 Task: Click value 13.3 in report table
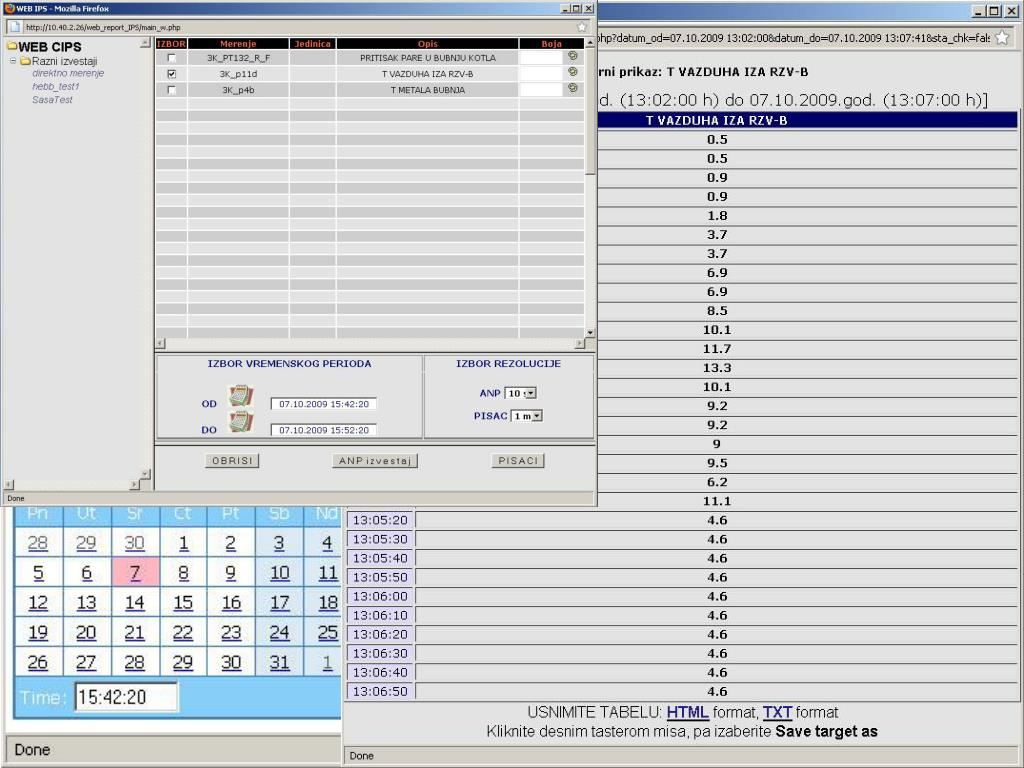coord(717,368)
